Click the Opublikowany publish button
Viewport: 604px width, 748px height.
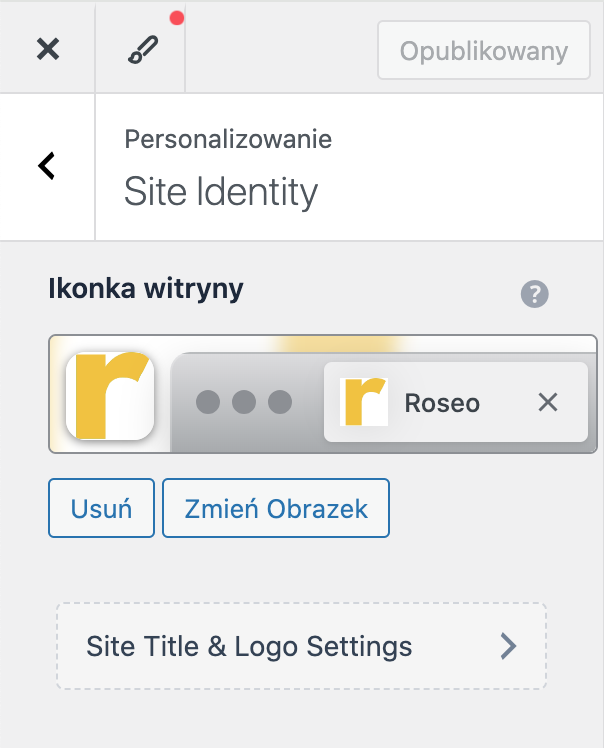(x=484, y=50)
